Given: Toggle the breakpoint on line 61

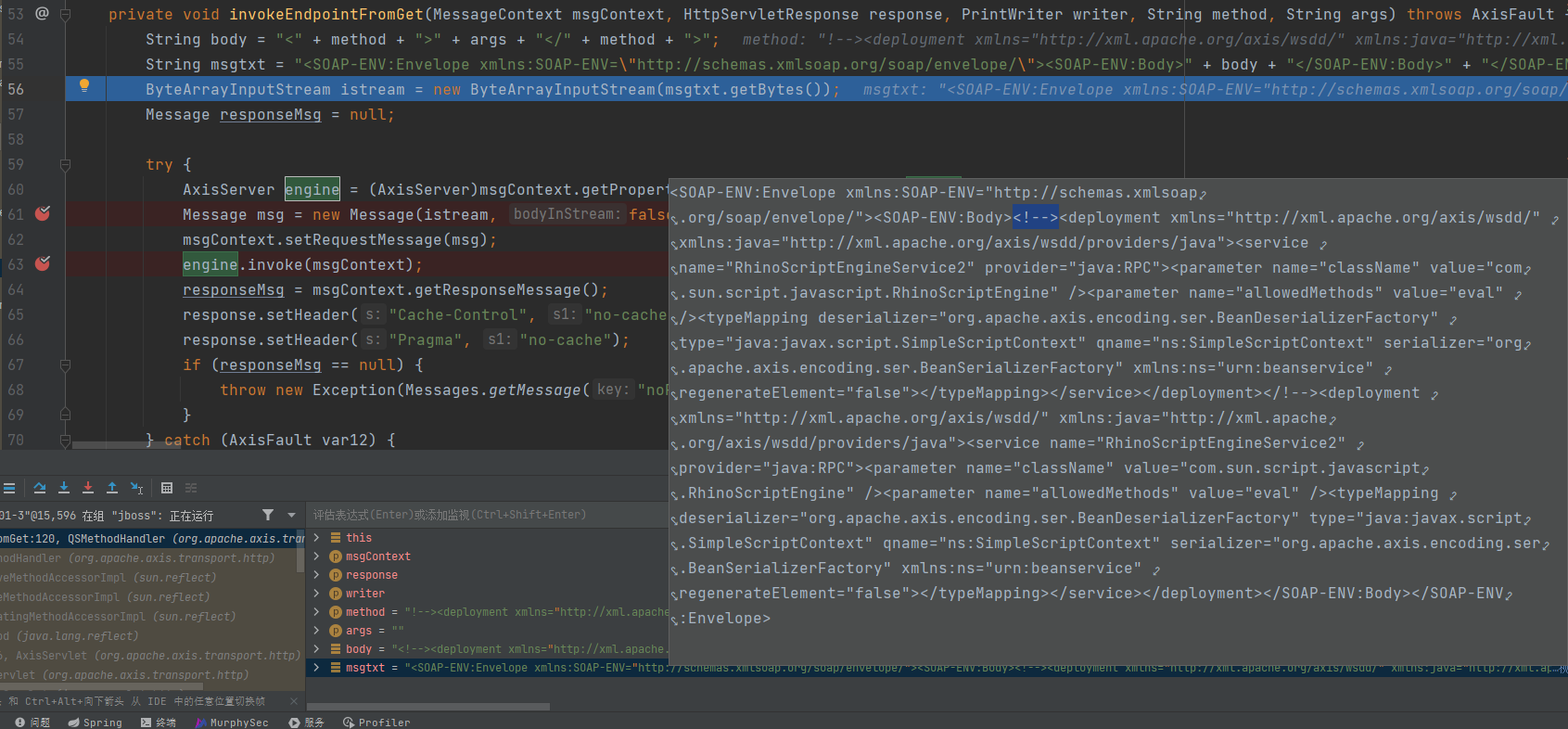Looking at the screenshot, I should pos(43,214).
